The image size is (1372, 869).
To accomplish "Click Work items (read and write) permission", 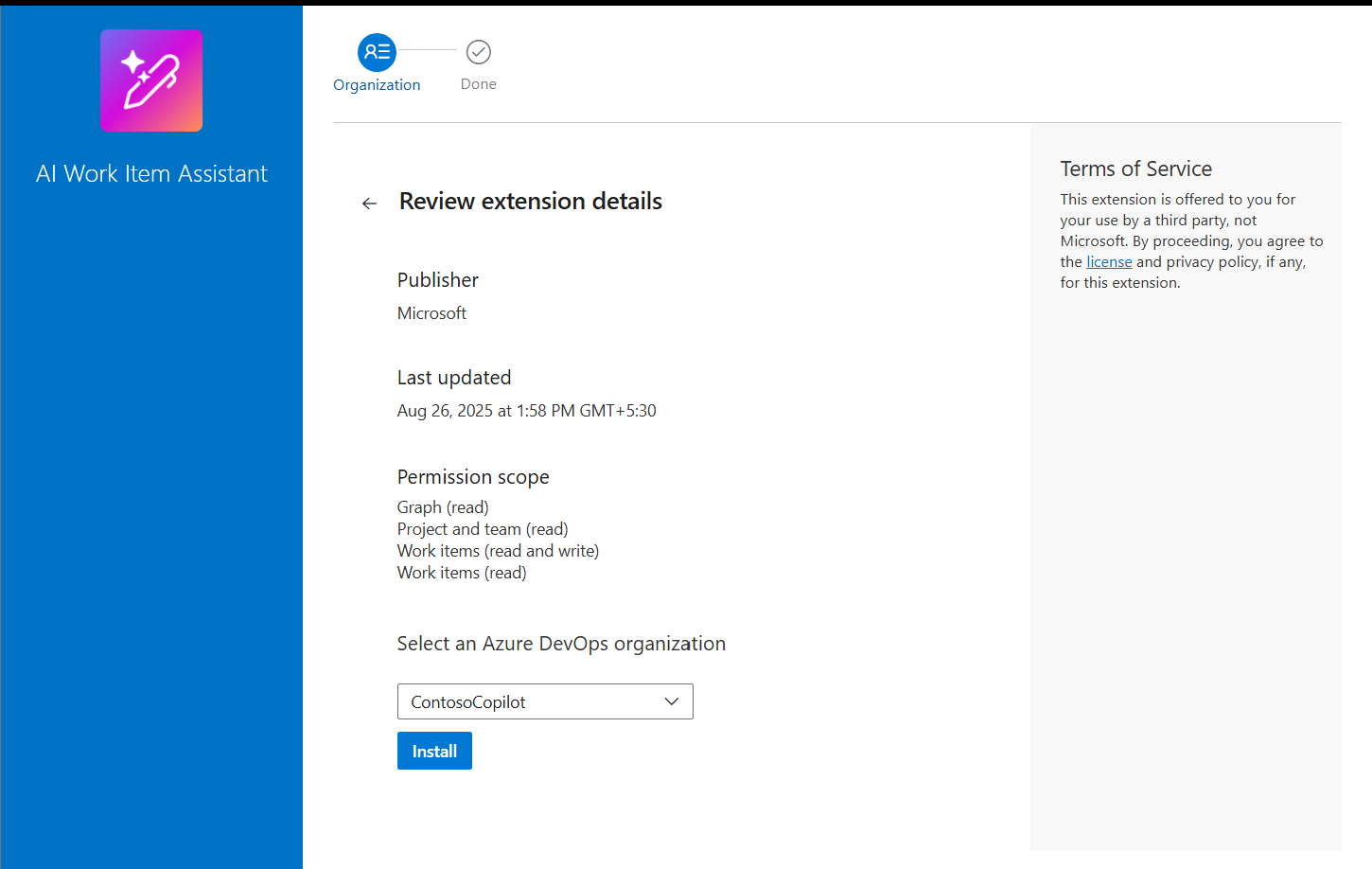I will point(498,551).
